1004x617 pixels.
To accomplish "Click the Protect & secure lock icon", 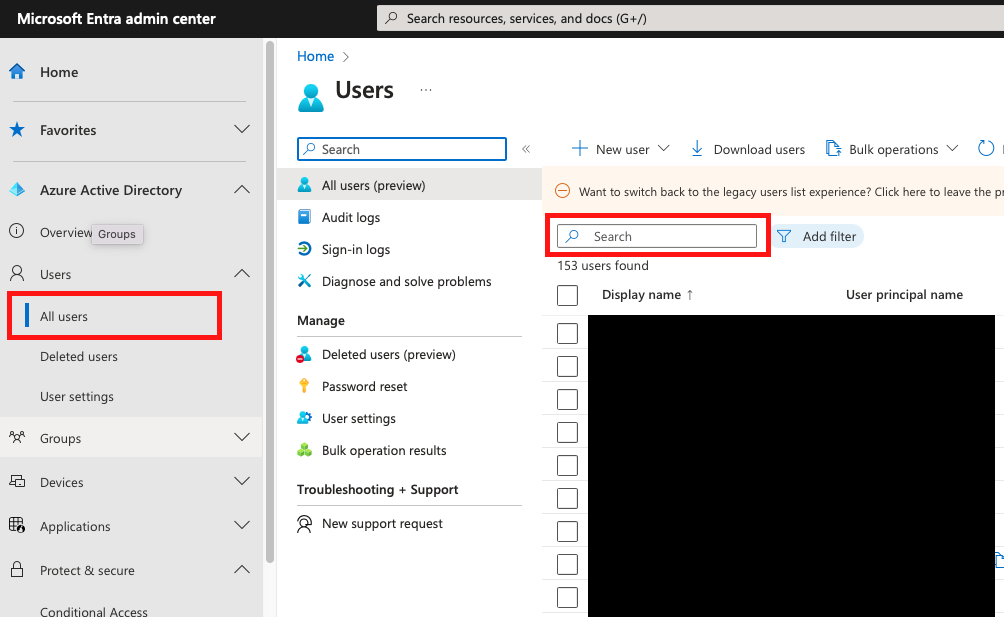I will [17, 570].
